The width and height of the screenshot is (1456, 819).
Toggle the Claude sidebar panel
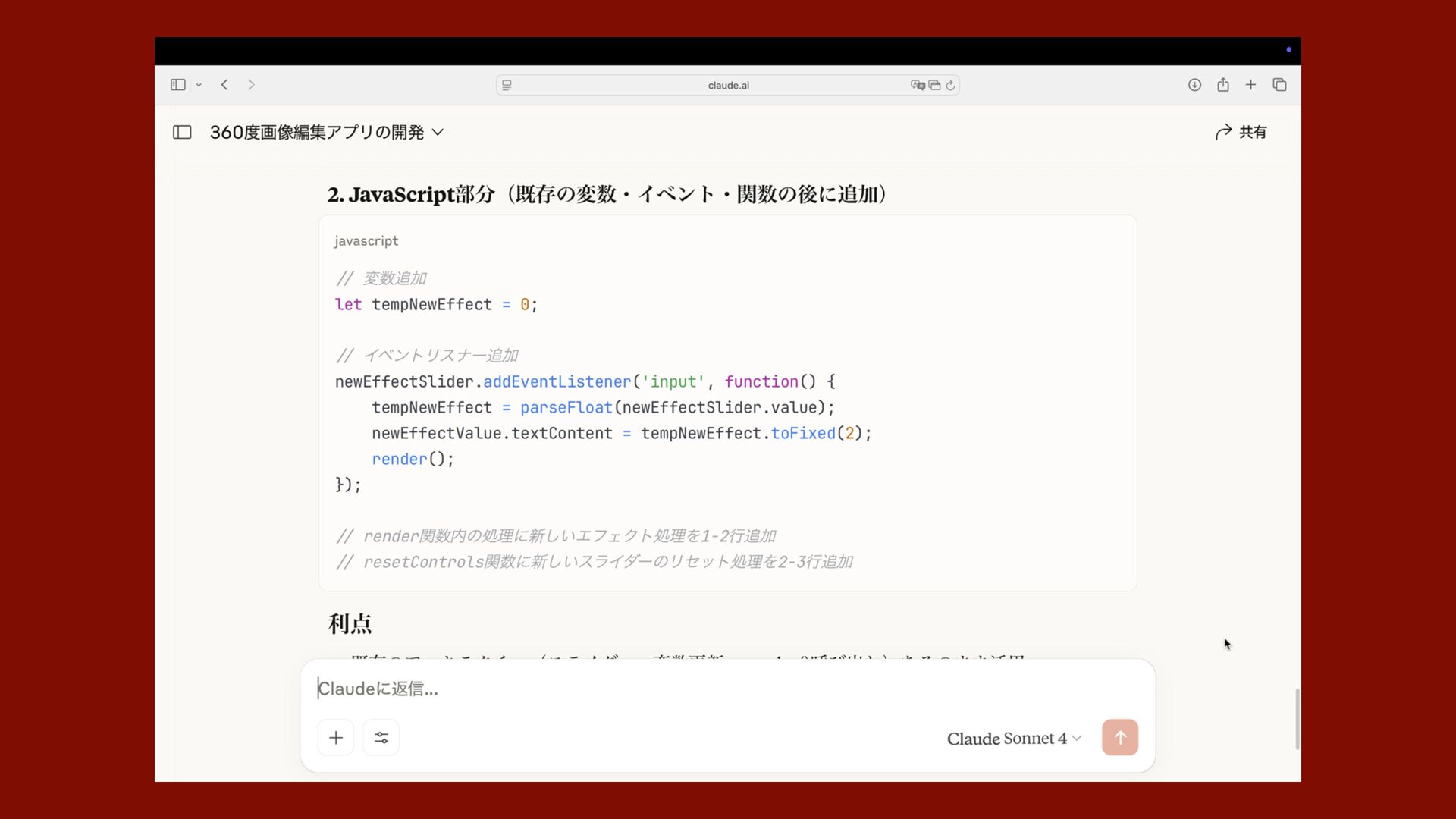182,132
